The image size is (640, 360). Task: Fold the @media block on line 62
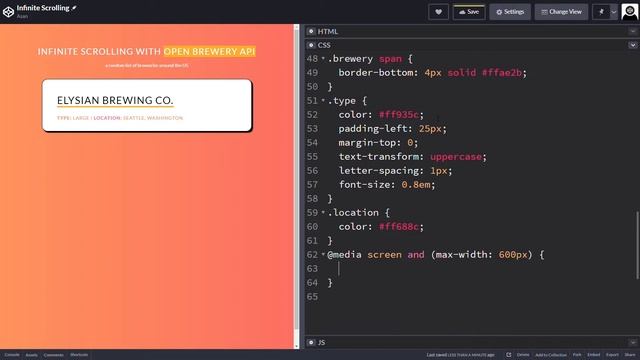[x=323, y=254]
